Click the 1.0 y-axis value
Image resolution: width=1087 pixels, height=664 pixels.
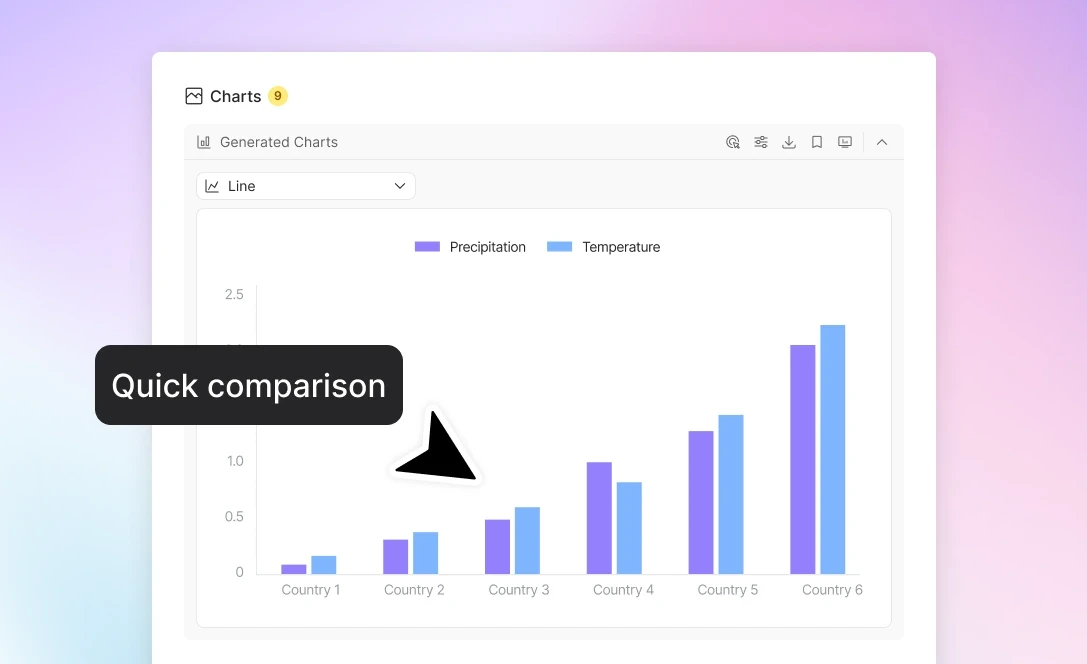pyautogui.click(x=235, y=461)
